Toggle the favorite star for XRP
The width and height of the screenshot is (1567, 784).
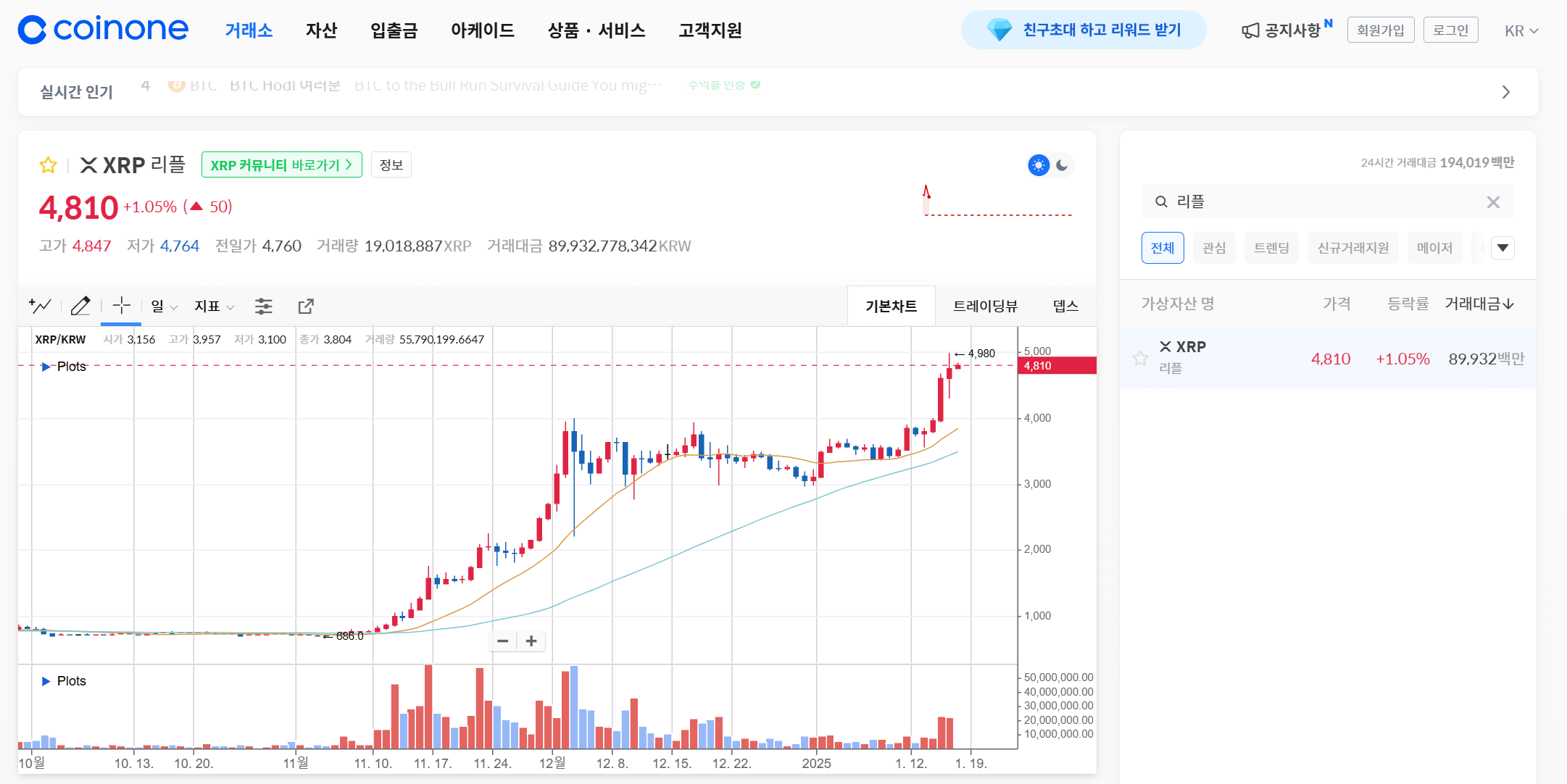tap(47, 164)
